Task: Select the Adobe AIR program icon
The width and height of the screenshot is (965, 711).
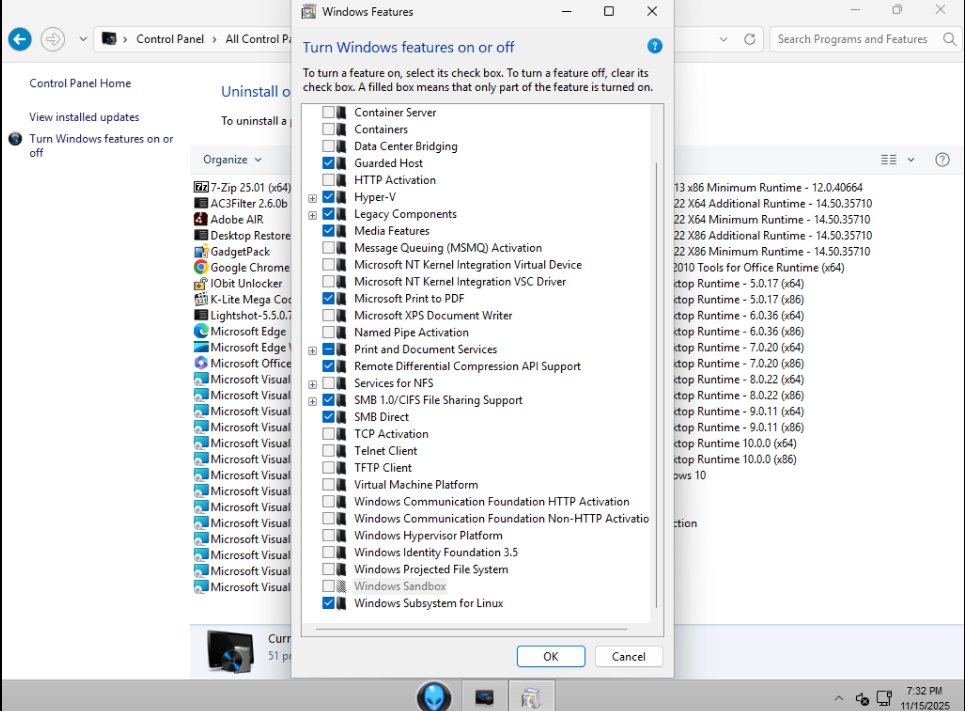Action: click(x=201, y=219)
